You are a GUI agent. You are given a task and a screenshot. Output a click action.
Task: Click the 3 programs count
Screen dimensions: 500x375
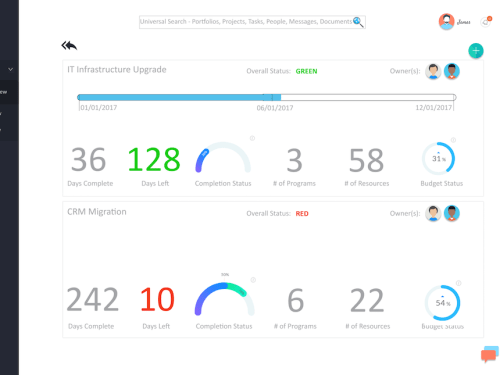[294, 160]
